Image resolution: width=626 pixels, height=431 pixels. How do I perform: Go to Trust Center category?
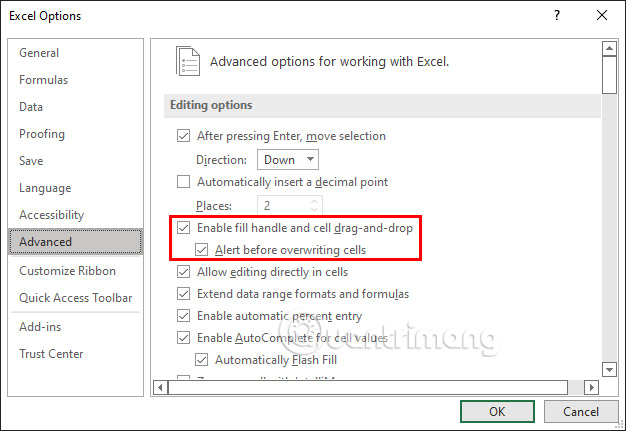click(x=51, y=354)
